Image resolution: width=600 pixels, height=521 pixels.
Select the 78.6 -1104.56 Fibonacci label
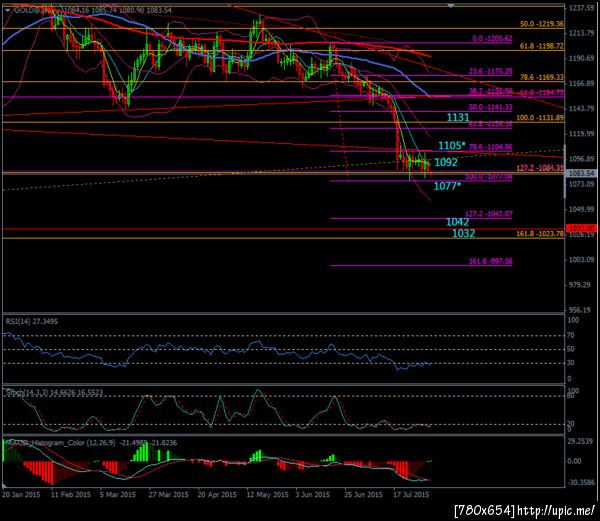tap(490, 147)
